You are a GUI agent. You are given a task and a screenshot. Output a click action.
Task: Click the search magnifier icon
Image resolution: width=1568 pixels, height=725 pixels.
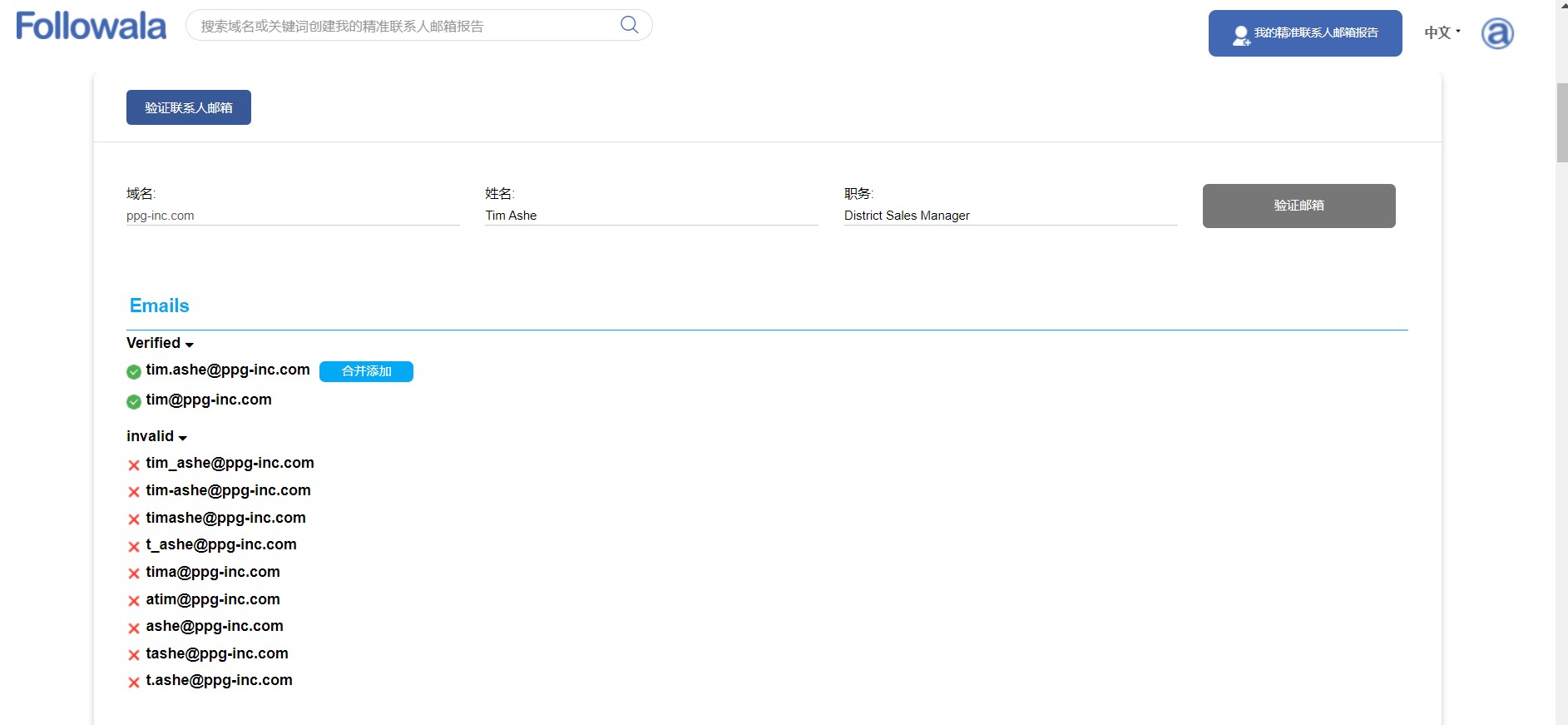(x=630, y=25)
